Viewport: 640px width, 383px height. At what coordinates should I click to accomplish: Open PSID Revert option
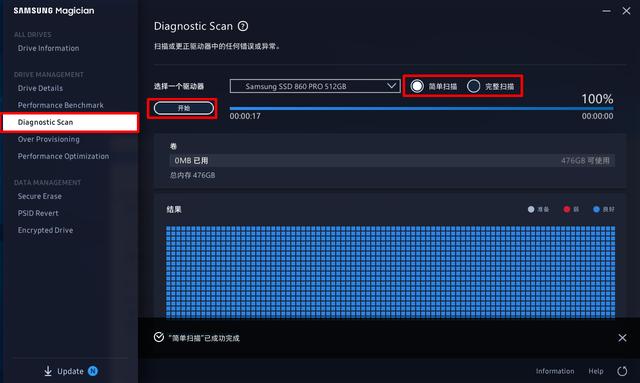pos(38,213)
